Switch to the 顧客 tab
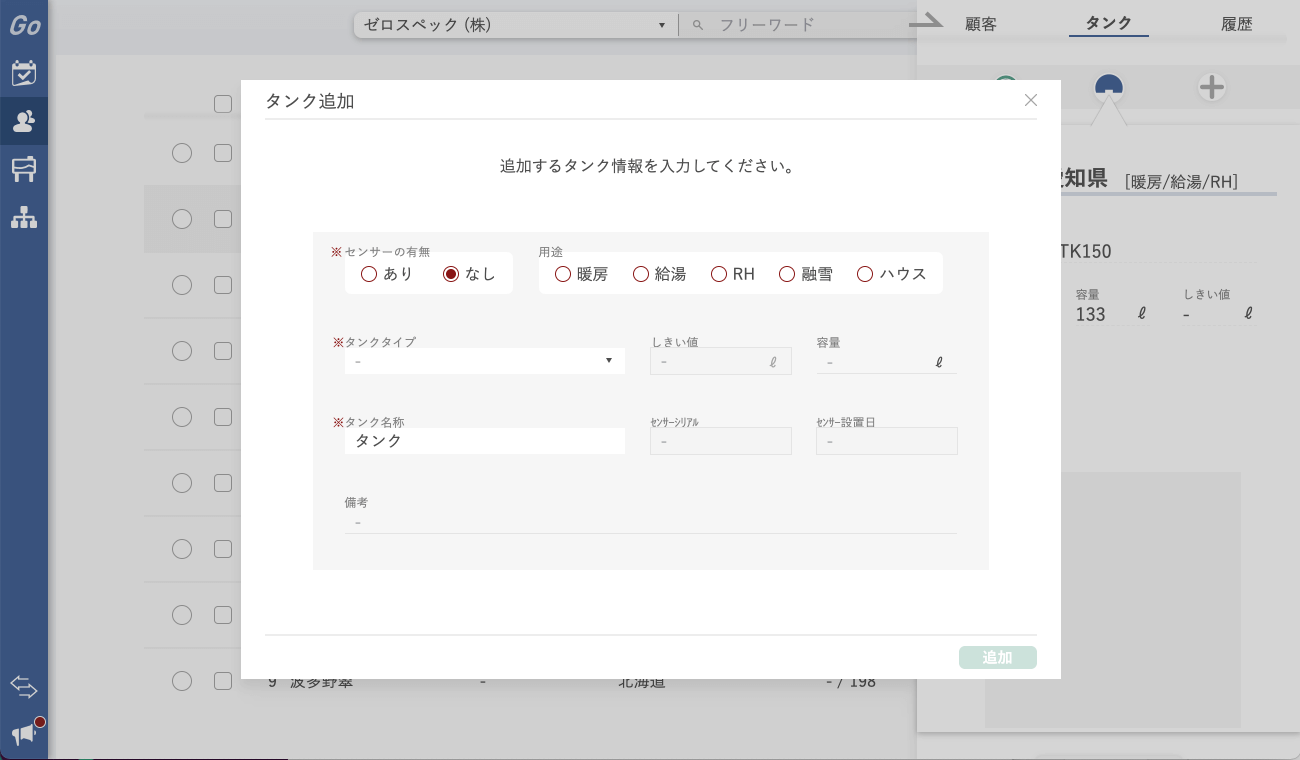 pos(981,24)
